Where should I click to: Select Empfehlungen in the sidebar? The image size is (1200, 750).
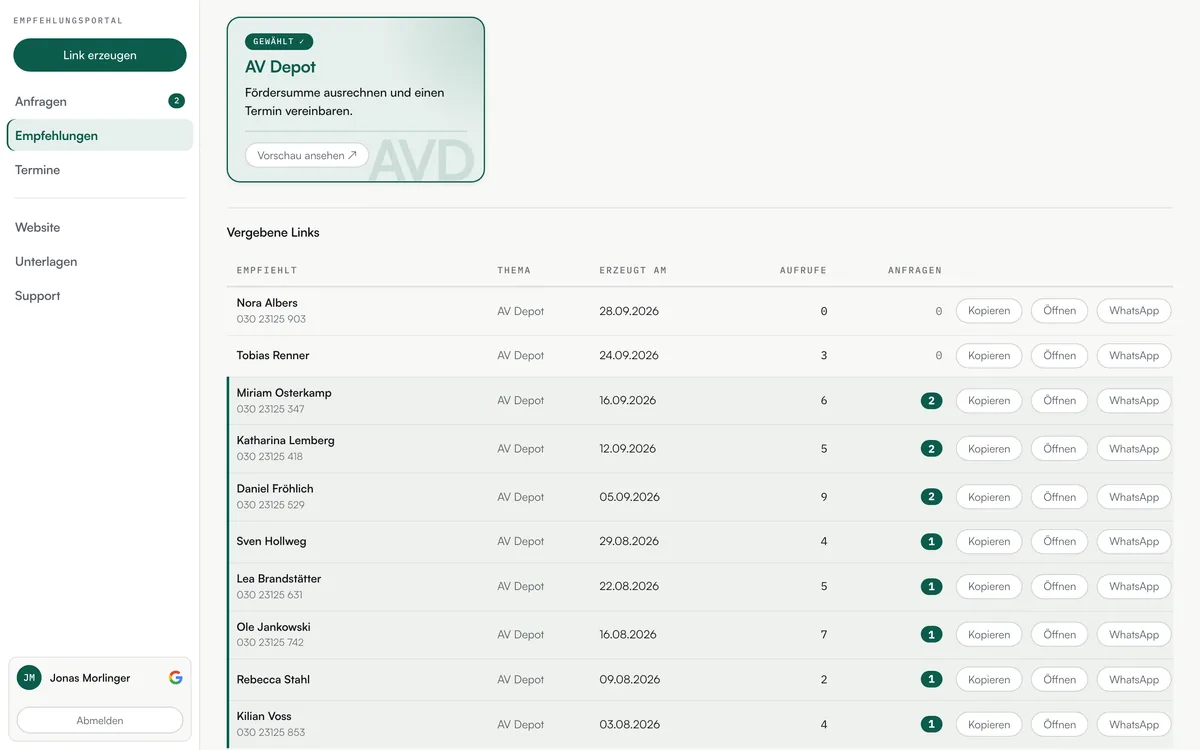coord(100,135)
